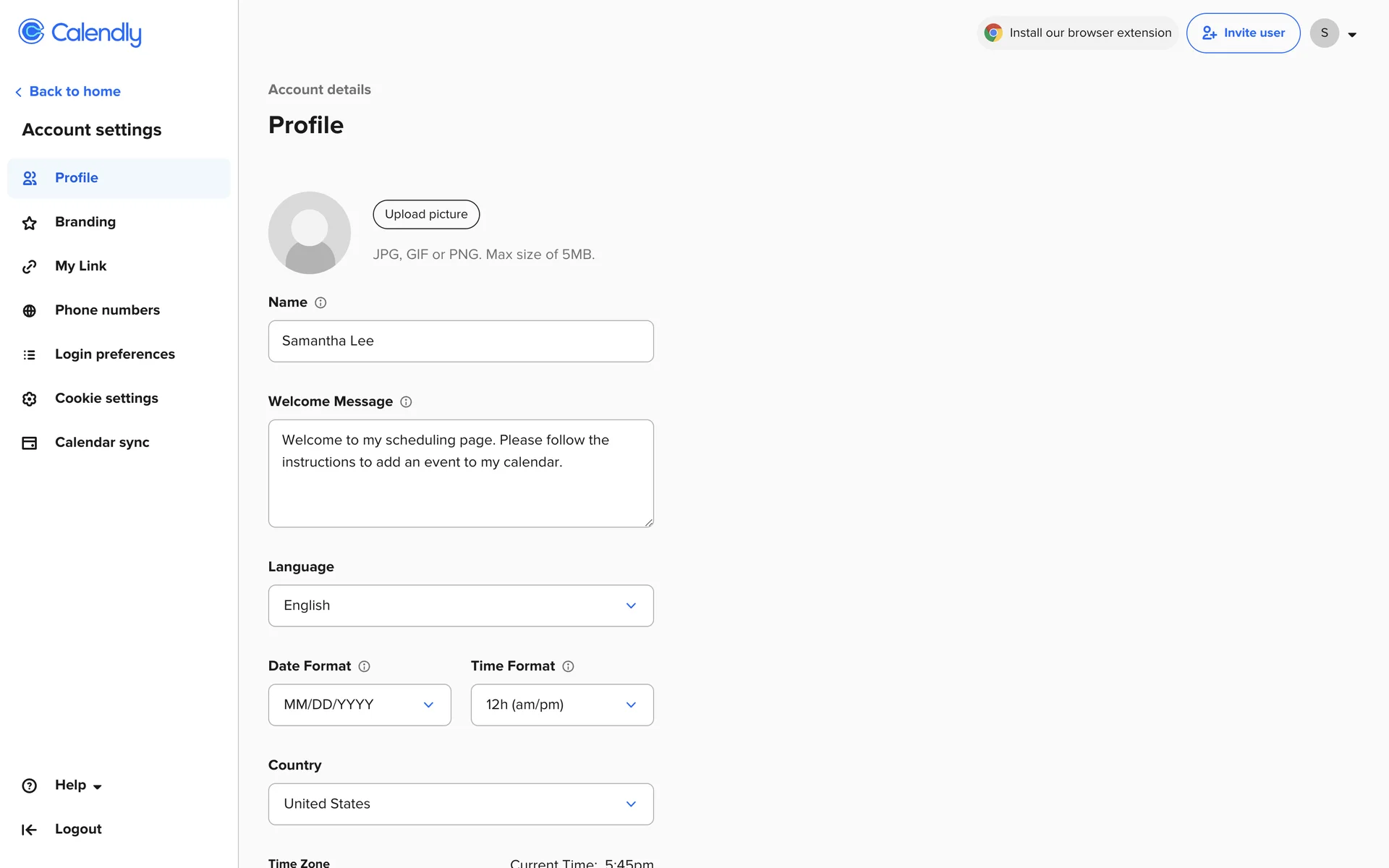Open Phone numbers settings

coord(107,310)
